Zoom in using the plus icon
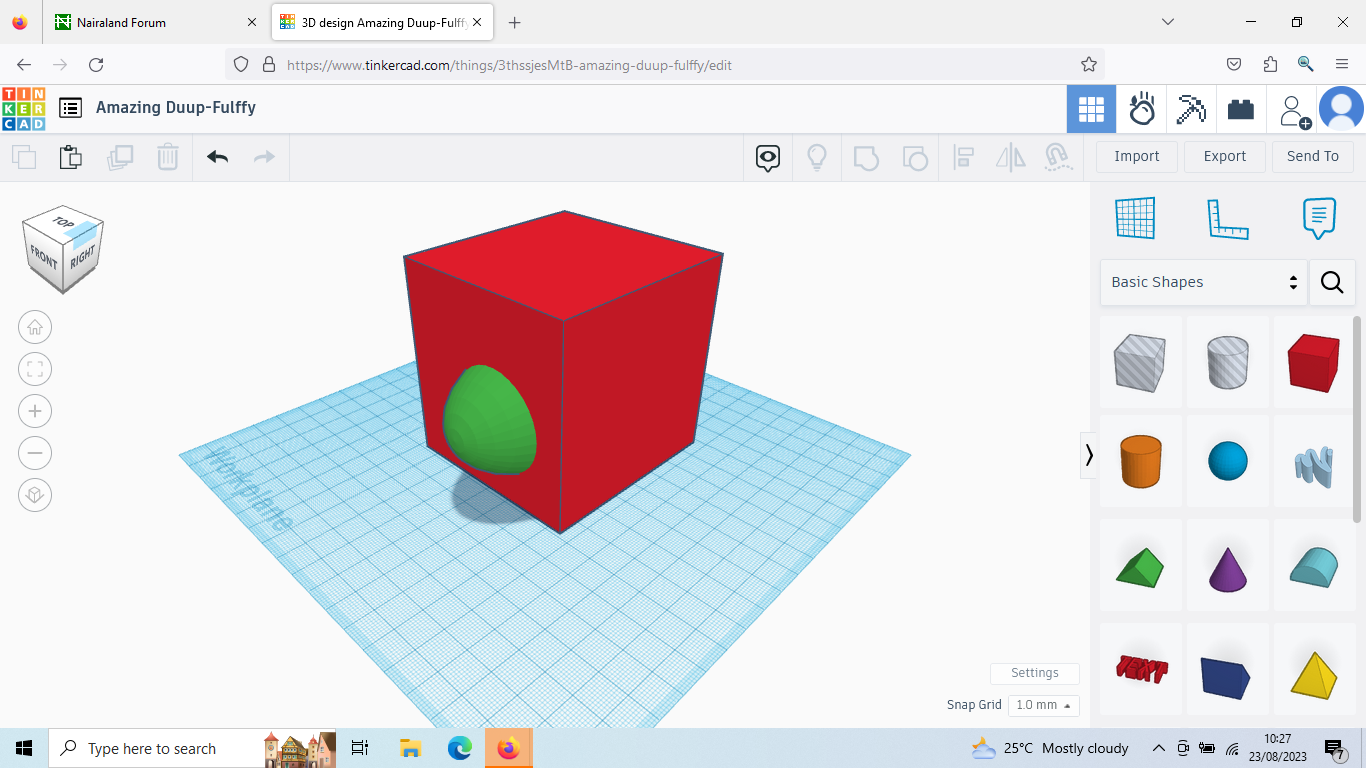The width and height of the screenshot is (1366, 768). click(x=35, y=411)
